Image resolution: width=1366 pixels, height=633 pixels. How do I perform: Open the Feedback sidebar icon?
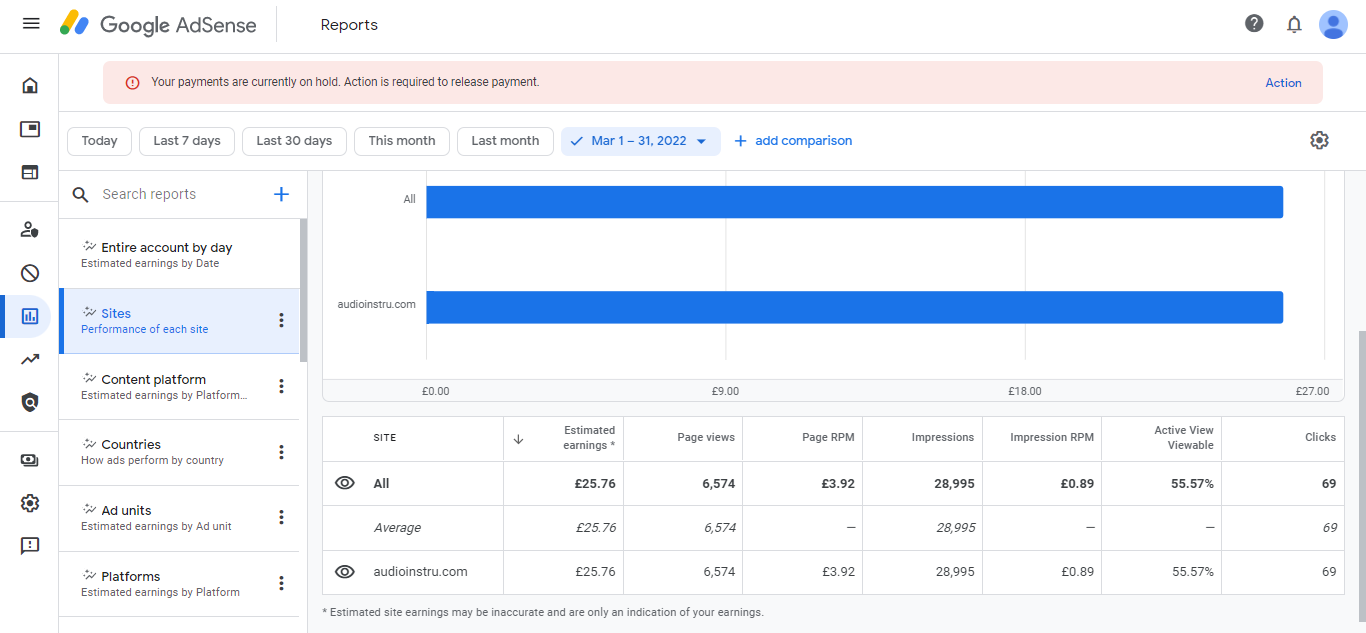[x=30, y=546]
